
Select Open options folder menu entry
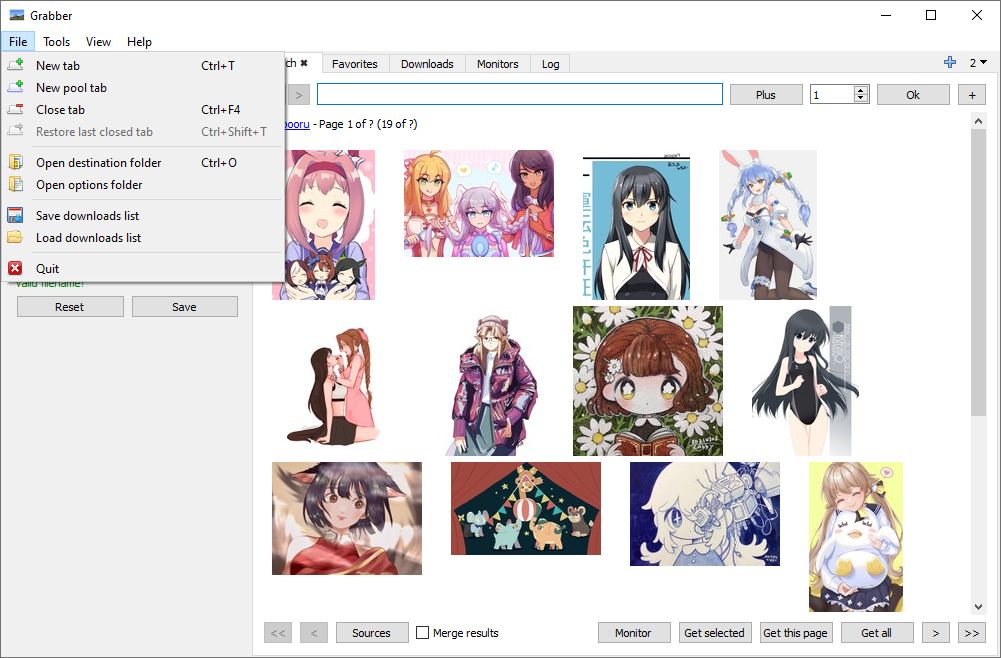142,184
